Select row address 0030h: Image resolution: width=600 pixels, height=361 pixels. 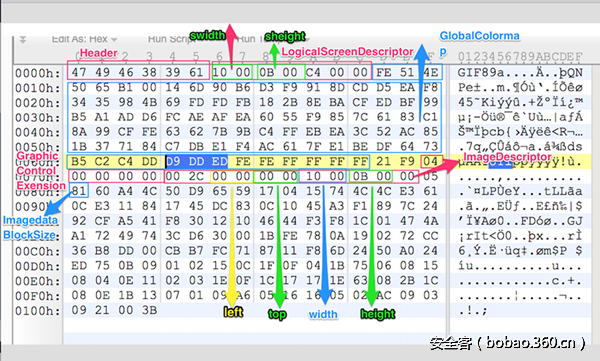click(x=38, y=118)
